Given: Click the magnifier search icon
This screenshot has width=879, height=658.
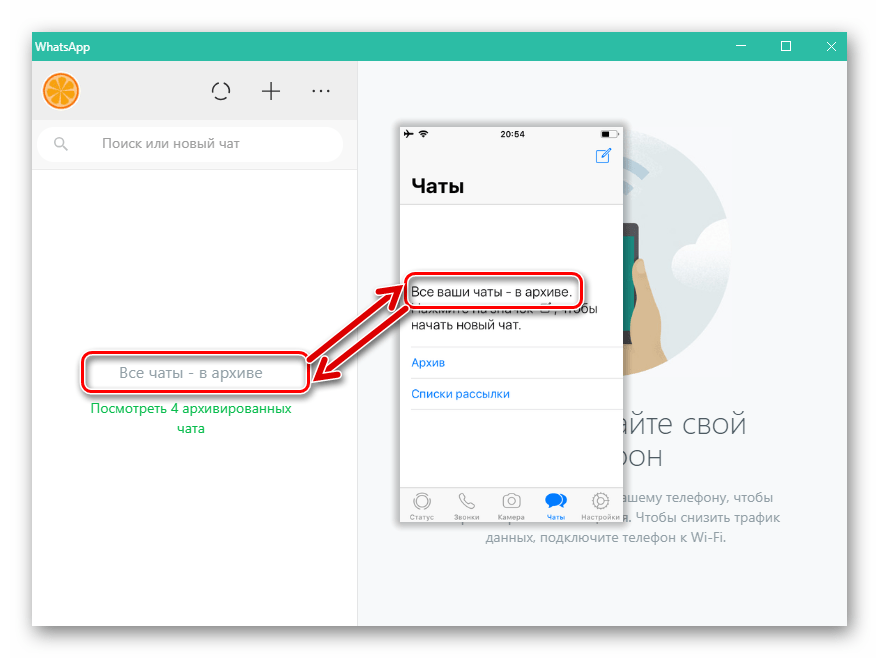Looking at the screenshot, I should pyautogui.click(x=61, y=144).
